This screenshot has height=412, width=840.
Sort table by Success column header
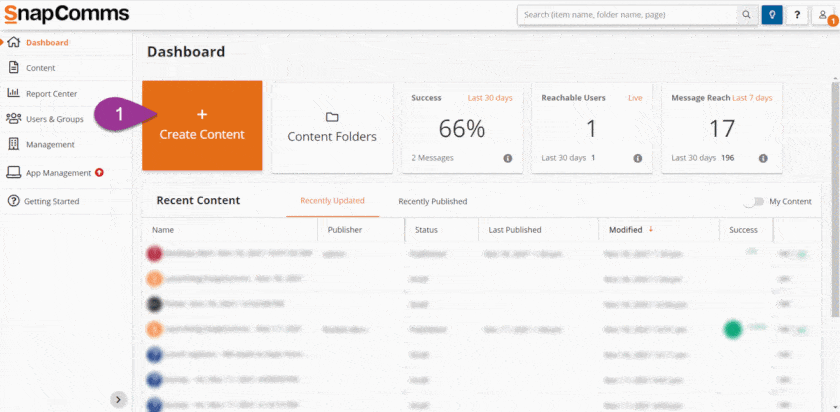[743, 230]
